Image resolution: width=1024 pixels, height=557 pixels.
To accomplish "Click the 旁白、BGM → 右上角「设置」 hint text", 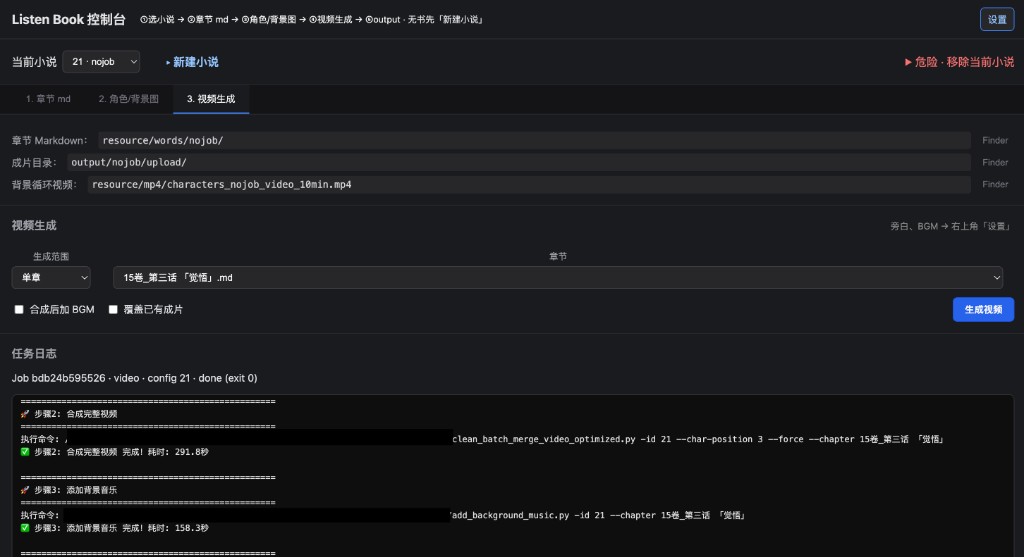I will (x=952, y=227).
